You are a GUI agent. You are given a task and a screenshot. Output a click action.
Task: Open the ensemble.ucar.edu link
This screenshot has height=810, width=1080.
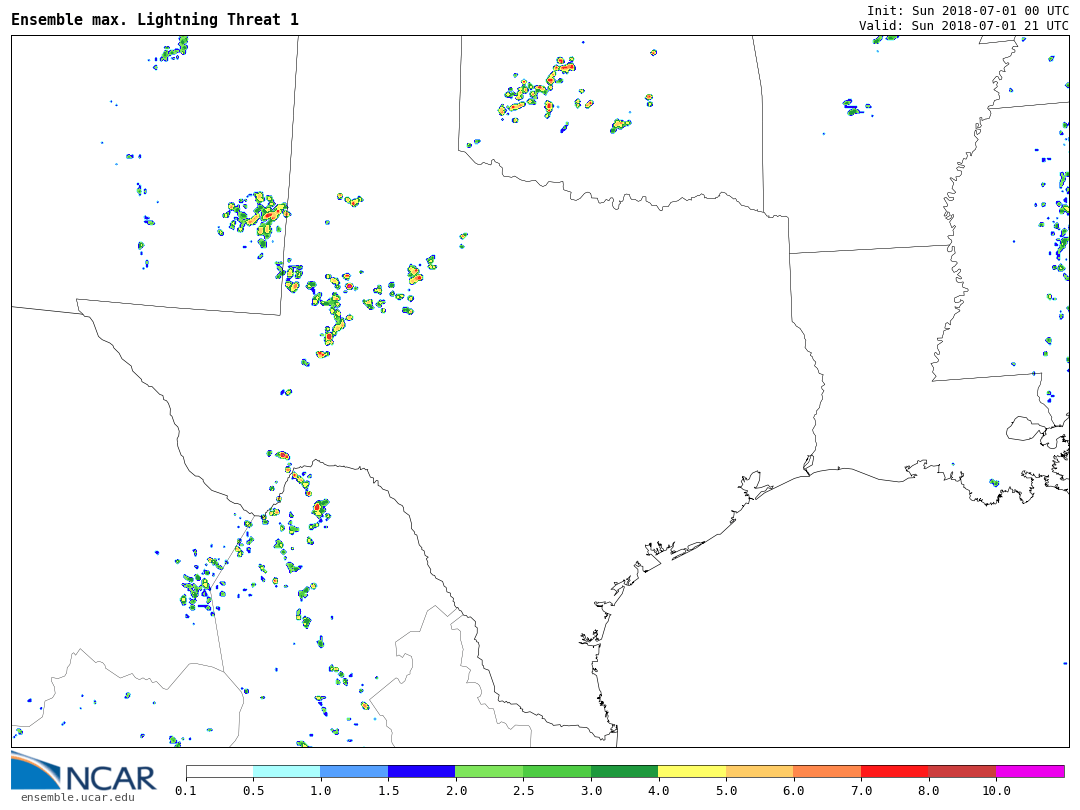click(77, 797)
